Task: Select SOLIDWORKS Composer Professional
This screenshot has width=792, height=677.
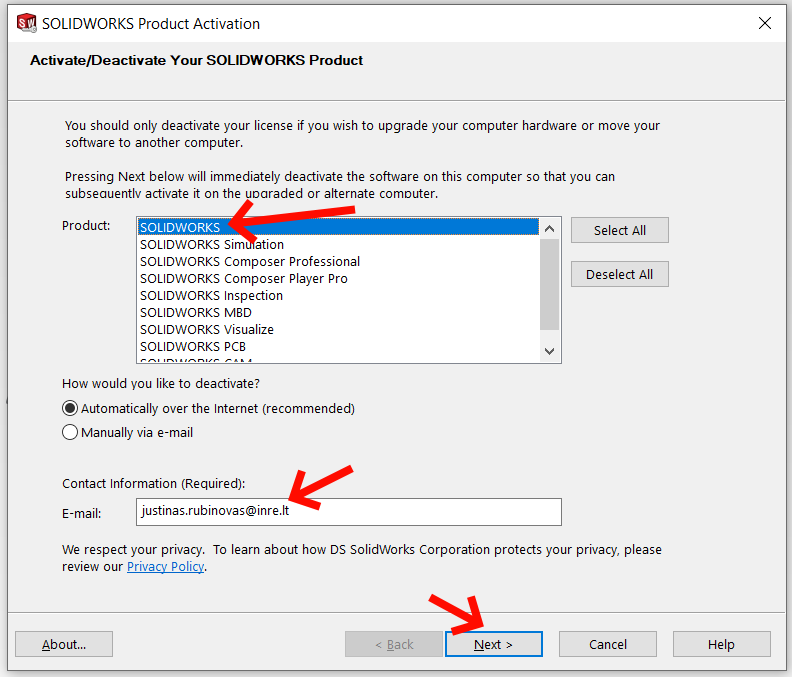Action: (338, 262)
